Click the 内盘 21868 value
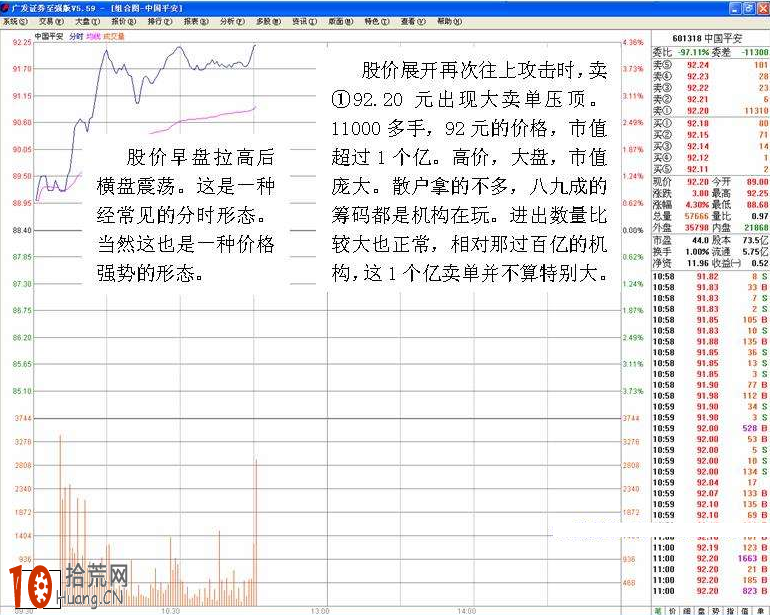The height and width of the screenshot is (615, 770). (756, 227)
